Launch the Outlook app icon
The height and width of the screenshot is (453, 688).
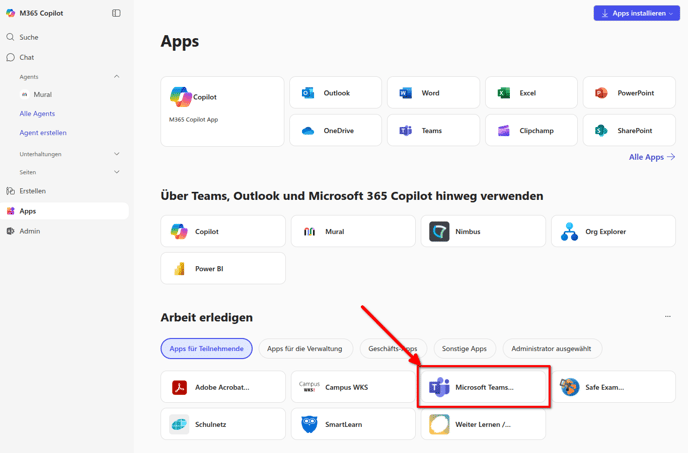308,93
